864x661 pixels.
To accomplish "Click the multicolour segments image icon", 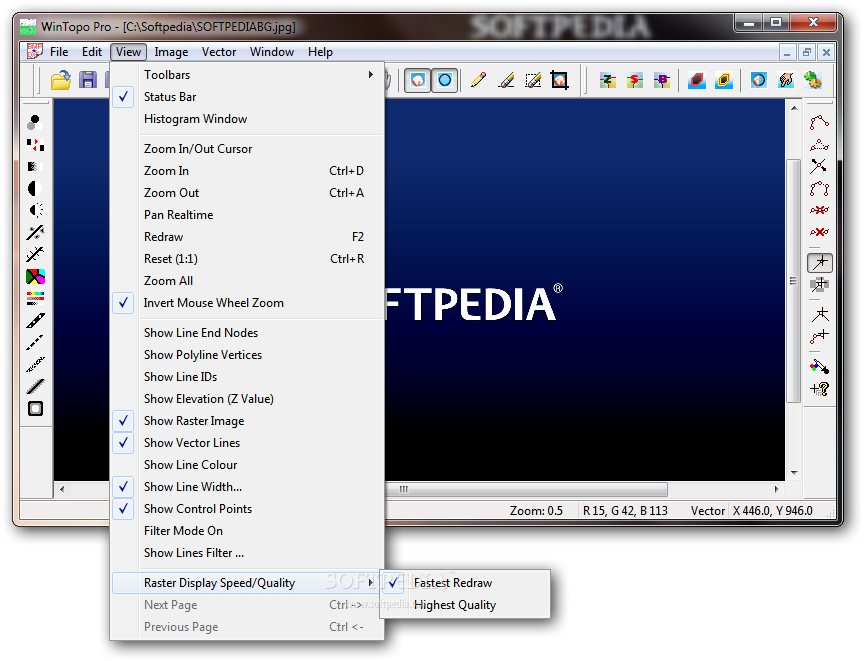I will (35, 277).
